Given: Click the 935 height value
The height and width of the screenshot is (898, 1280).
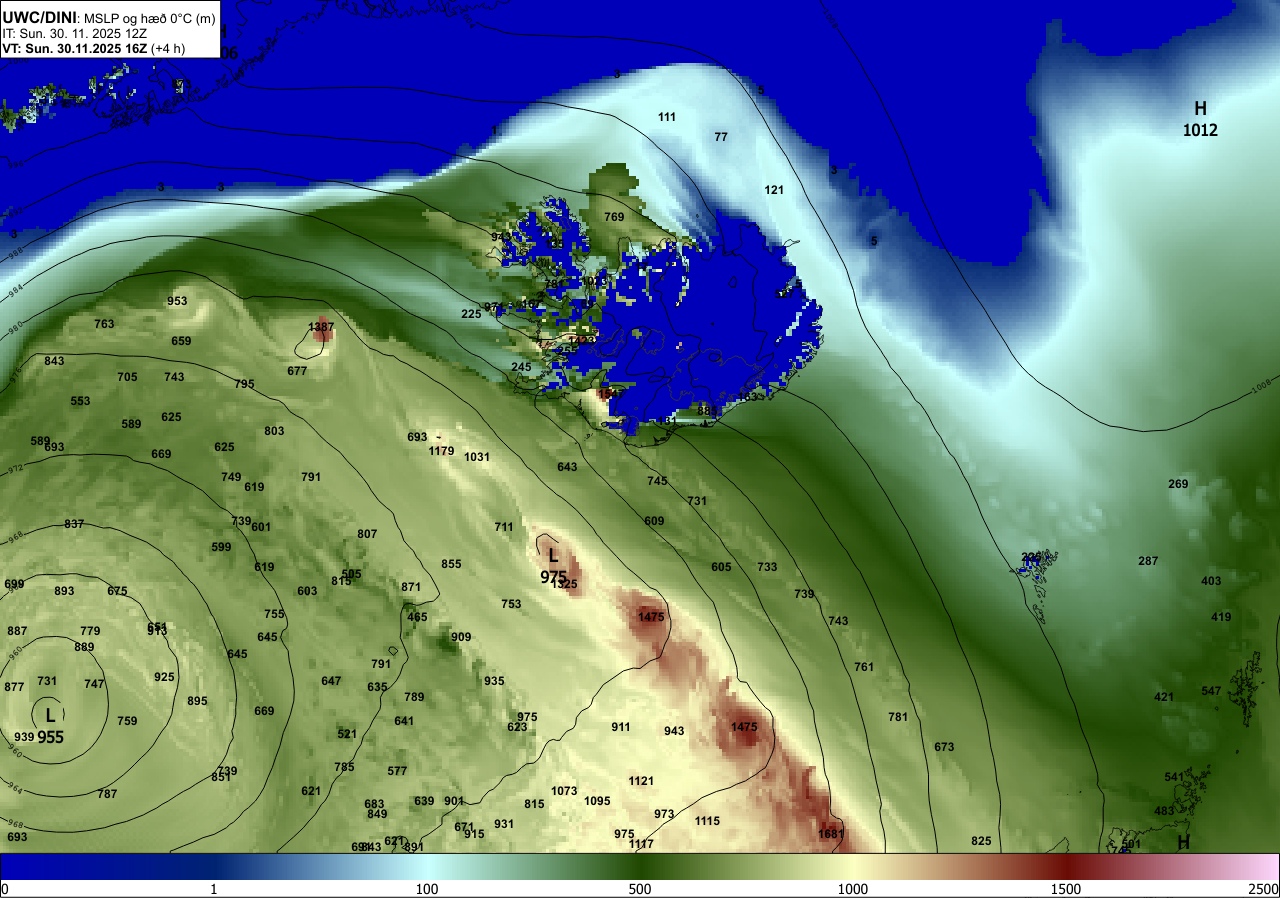Looking at the screenshot, I should point(494,681).
